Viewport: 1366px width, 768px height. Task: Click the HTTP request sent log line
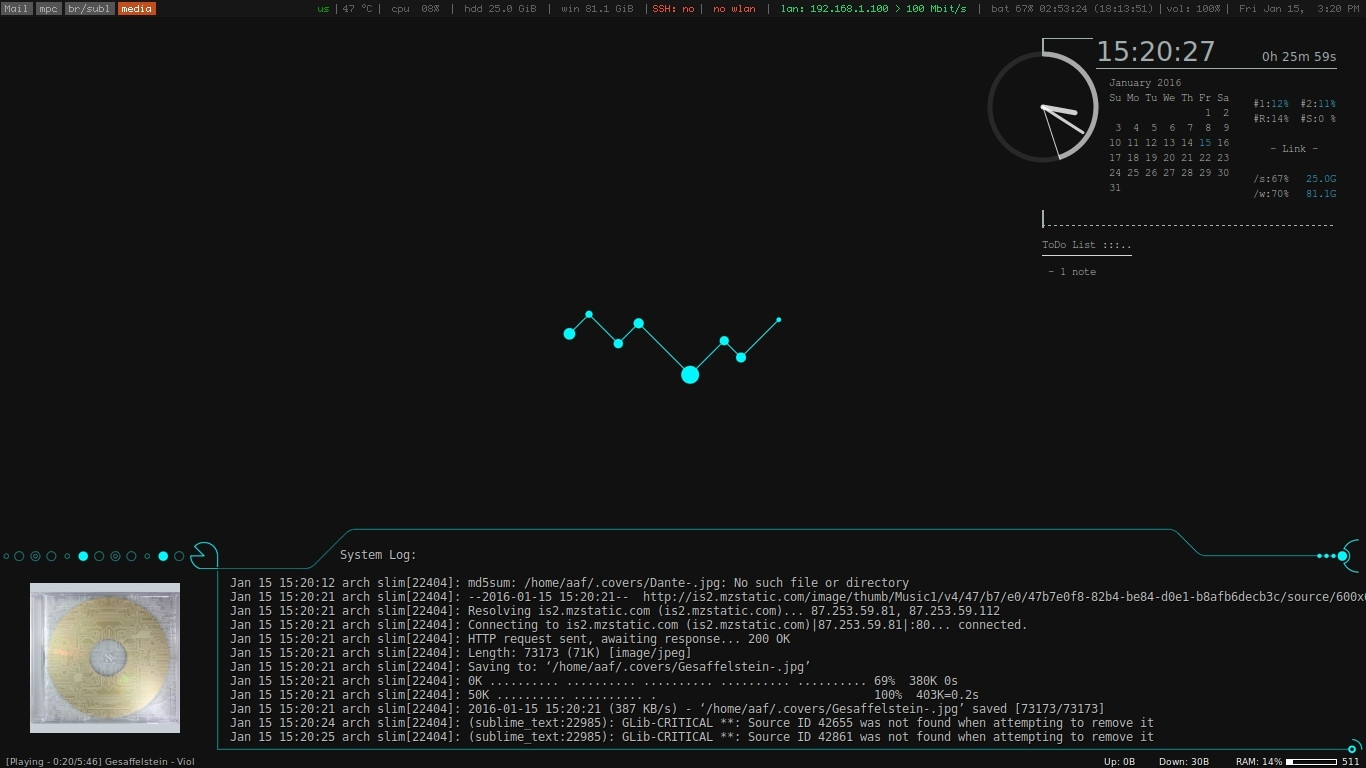click(510, 639)
